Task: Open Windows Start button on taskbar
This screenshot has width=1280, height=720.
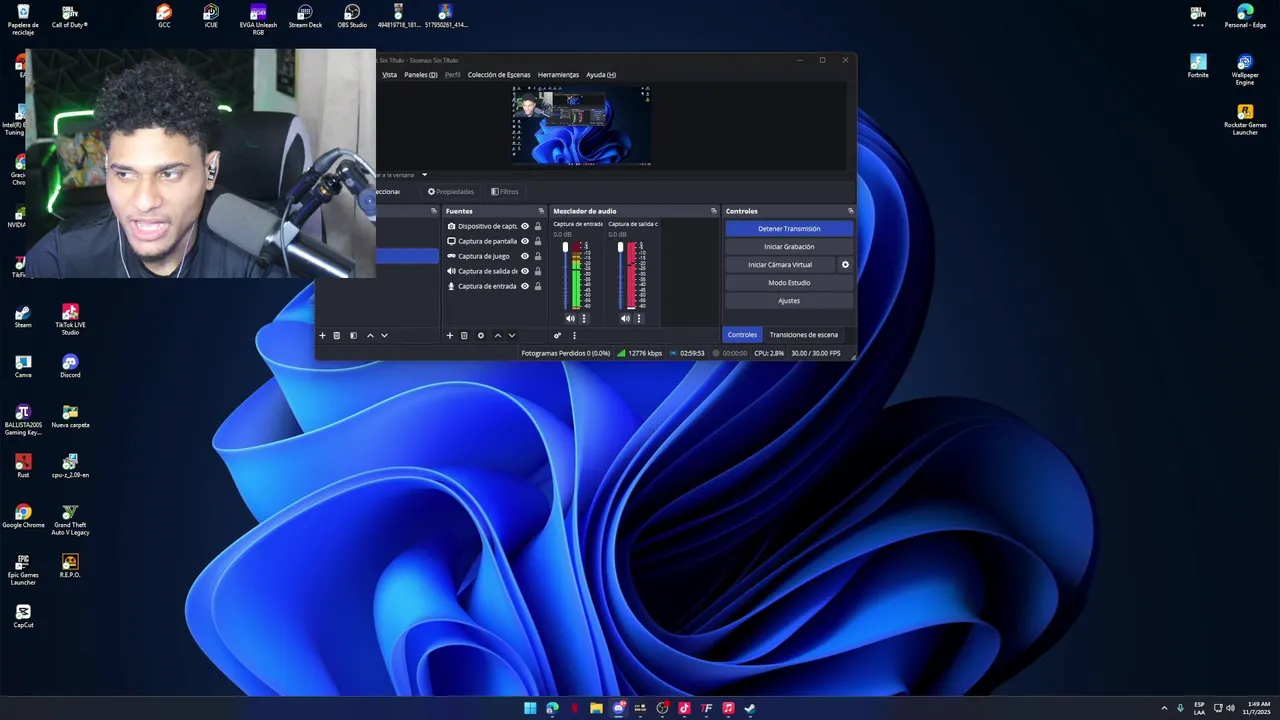Action: pyautogui.click(x=530, y=708)
